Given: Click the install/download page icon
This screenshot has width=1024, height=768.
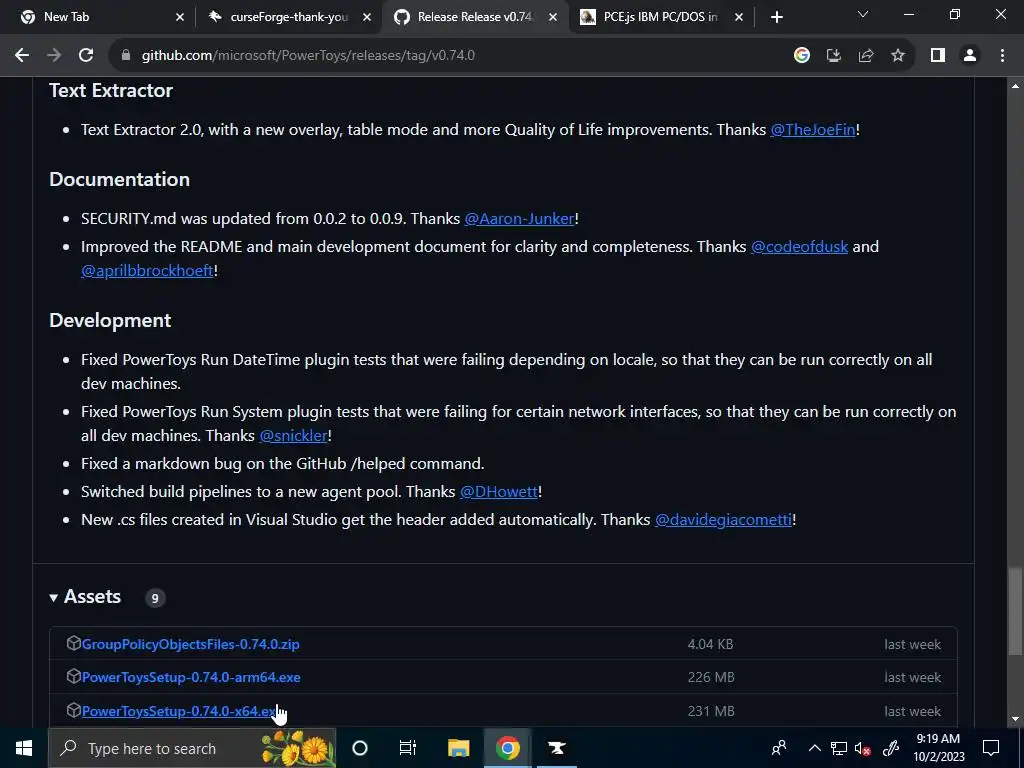Looking at the screenshot, I should [x=833, y=56].
